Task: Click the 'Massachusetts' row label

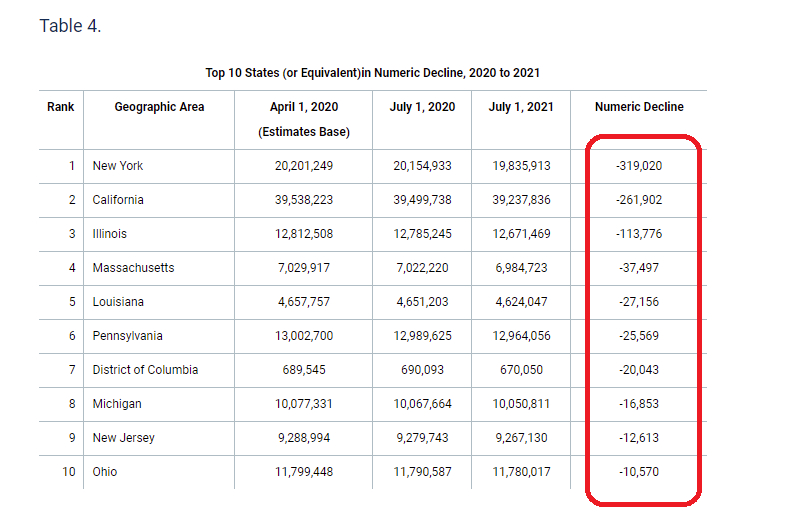Action: (x=133, y=268)
